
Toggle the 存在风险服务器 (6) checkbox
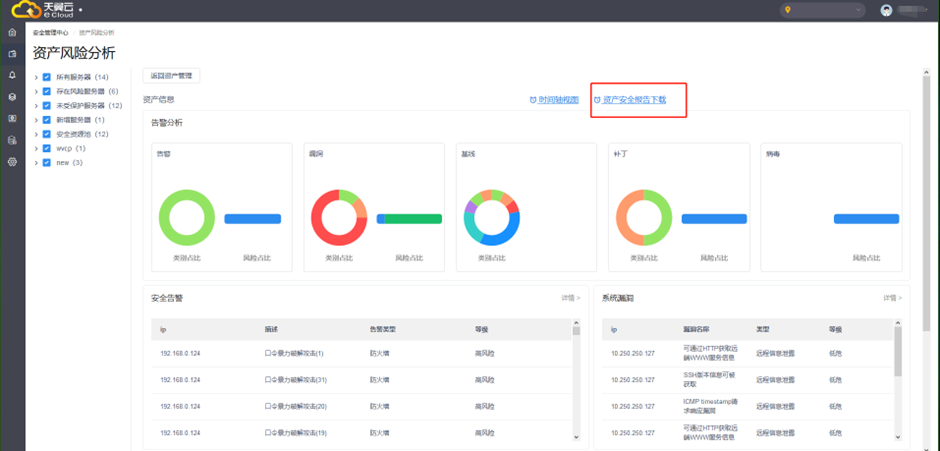[x=47, y=91]
